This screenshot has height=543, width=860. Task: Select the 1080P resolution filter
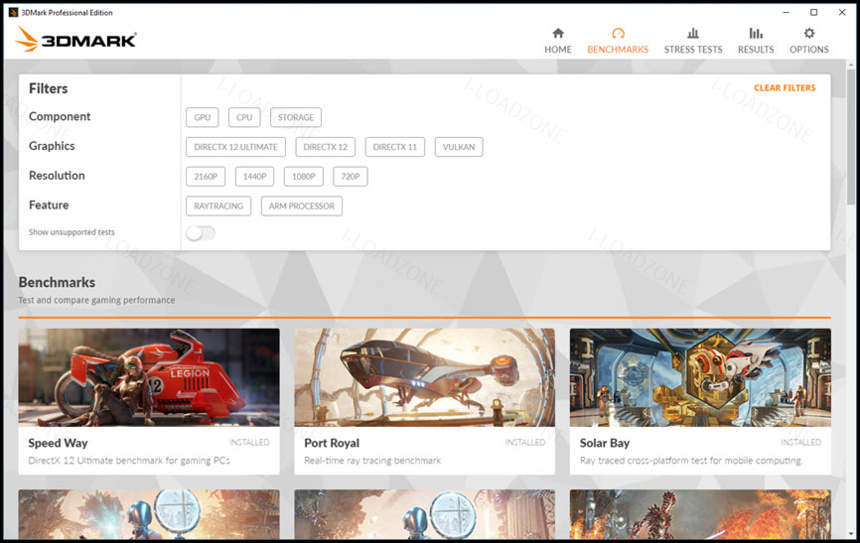(304, 177)
